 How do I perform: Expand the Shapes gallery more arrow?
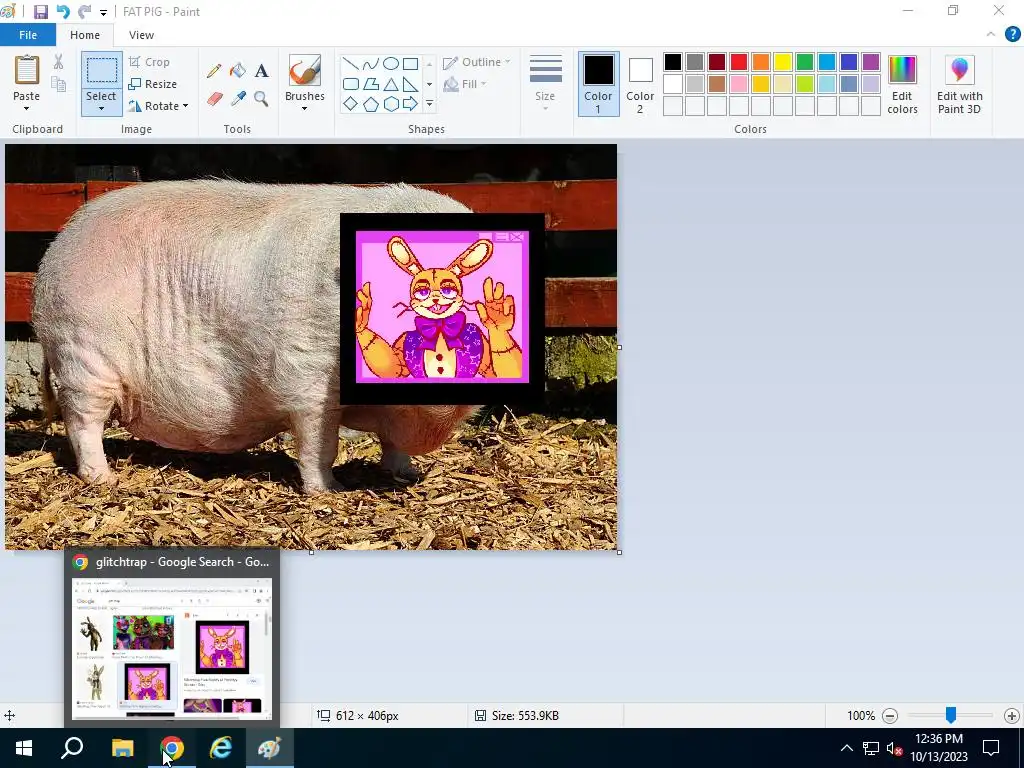(429, 103)
